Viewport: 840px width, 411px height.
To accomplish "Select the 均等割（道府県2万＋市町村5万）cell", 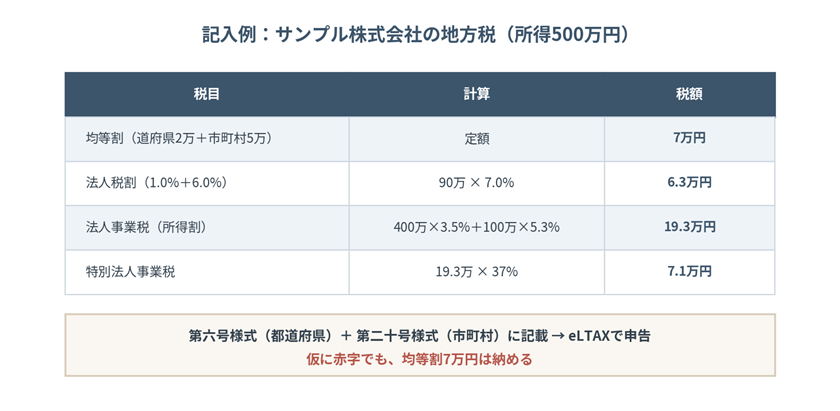I will coord(207,139).
